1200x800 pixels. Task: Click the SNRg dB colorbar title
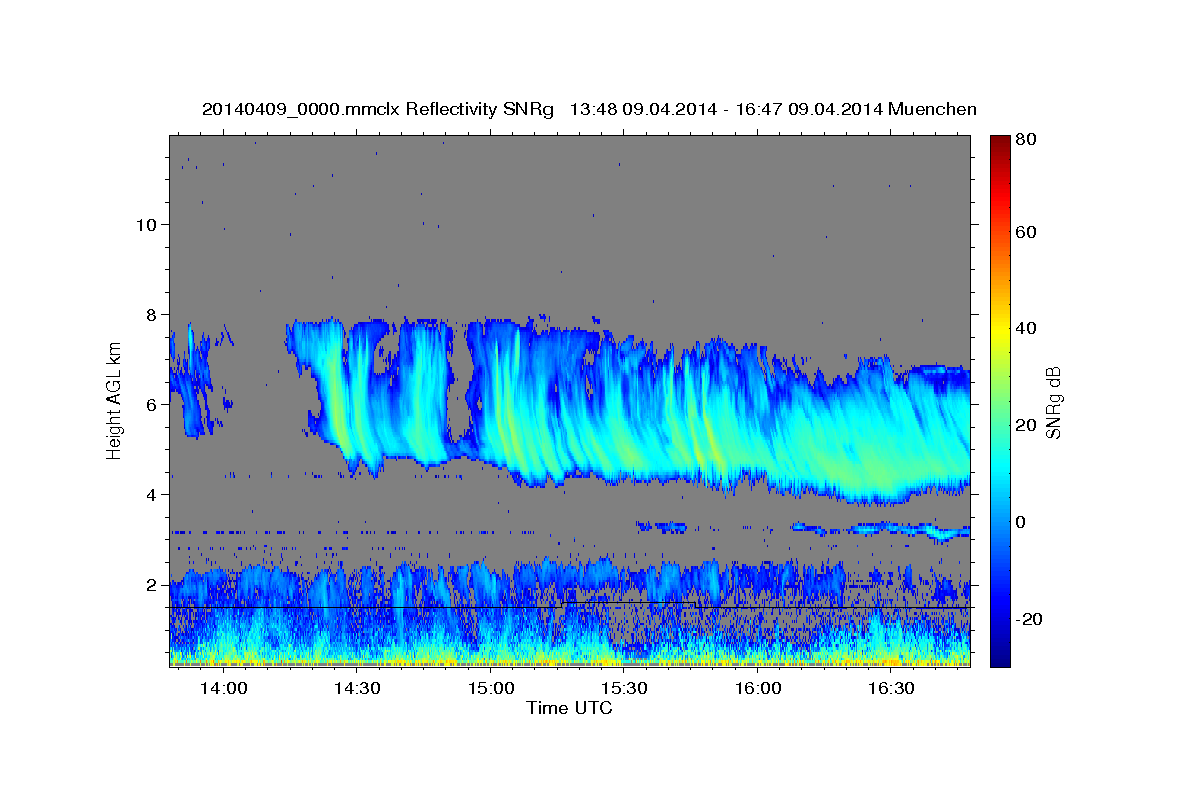click(1053, 402)
